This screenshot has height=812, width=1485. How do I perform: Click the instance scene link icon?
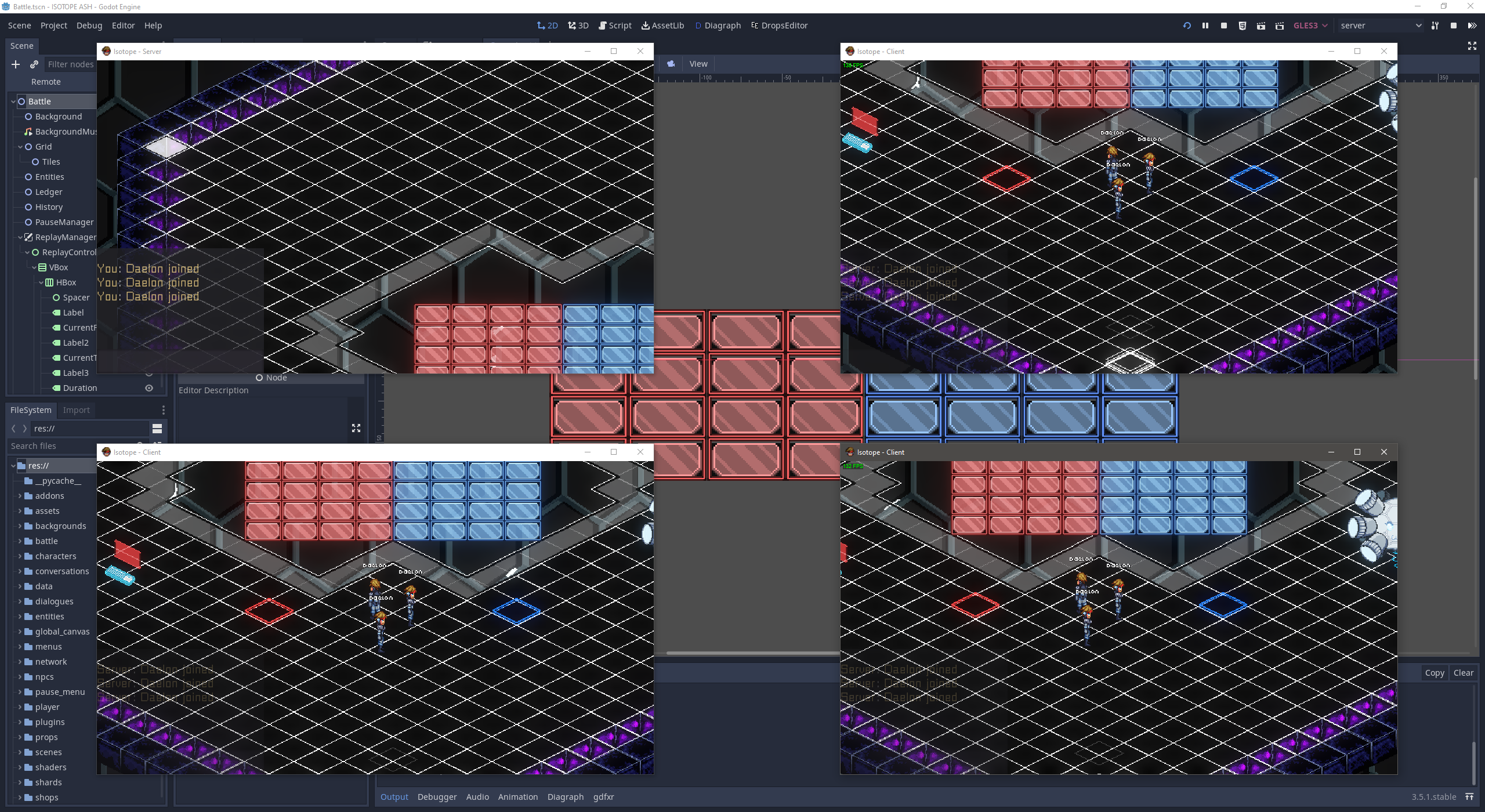point(34,64)
